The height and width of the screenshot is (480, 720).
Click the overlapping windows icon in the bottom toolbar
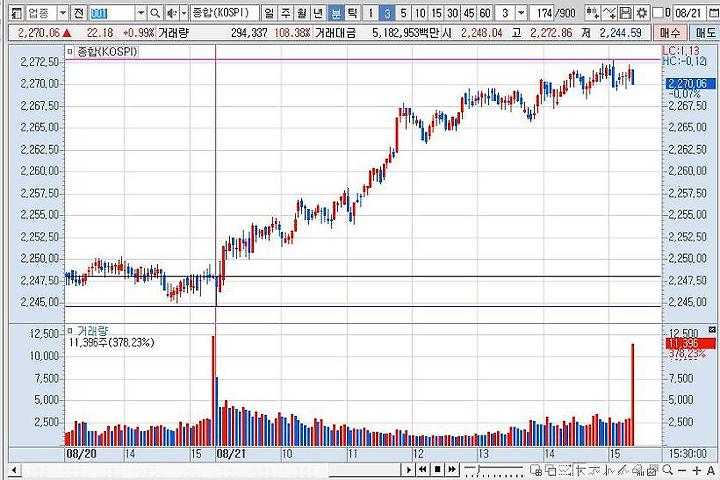pyautogui.click(x=550, y=470)
